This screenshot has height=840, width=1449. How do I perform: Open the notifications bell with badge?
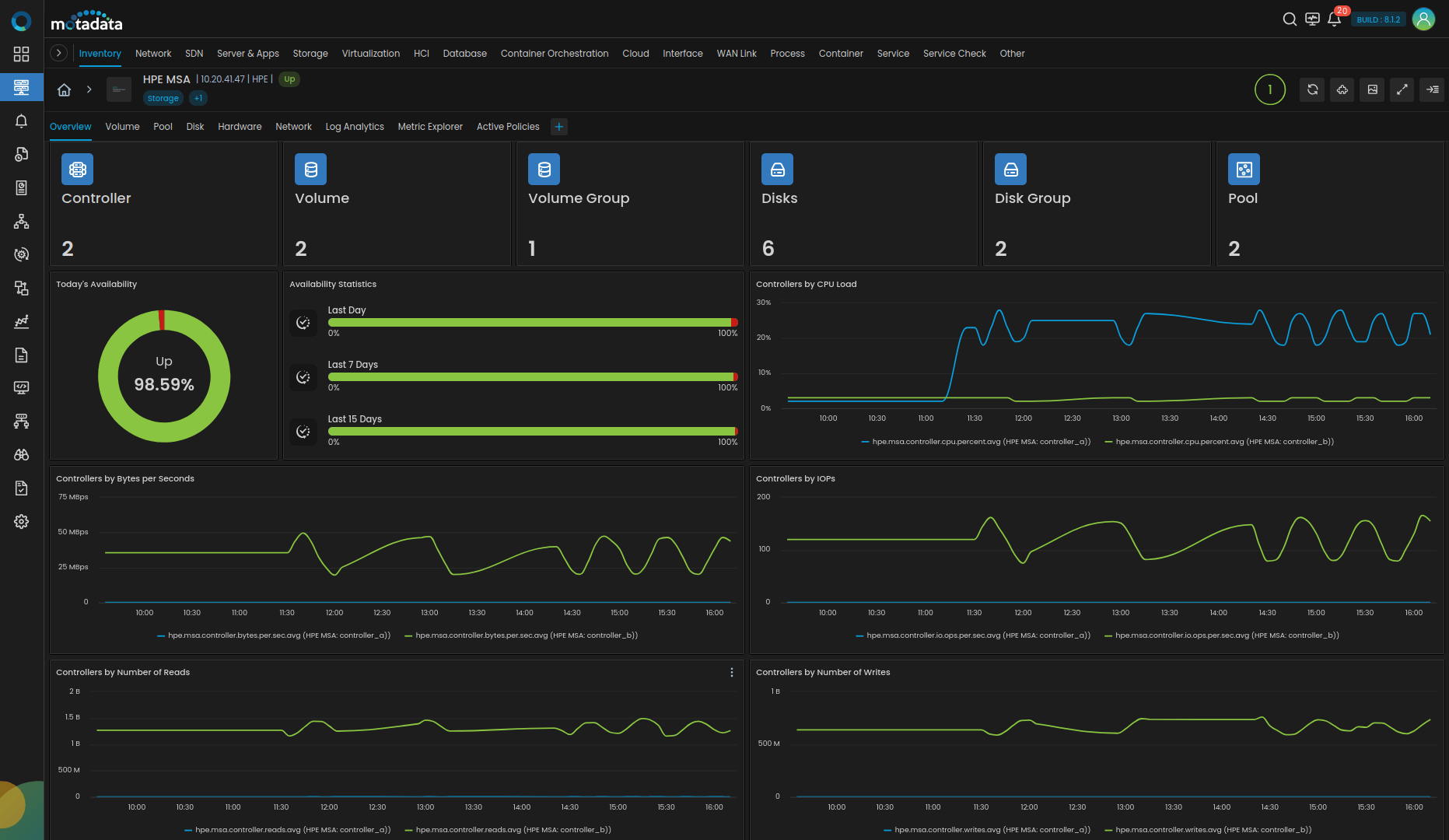click(1334, 19)
